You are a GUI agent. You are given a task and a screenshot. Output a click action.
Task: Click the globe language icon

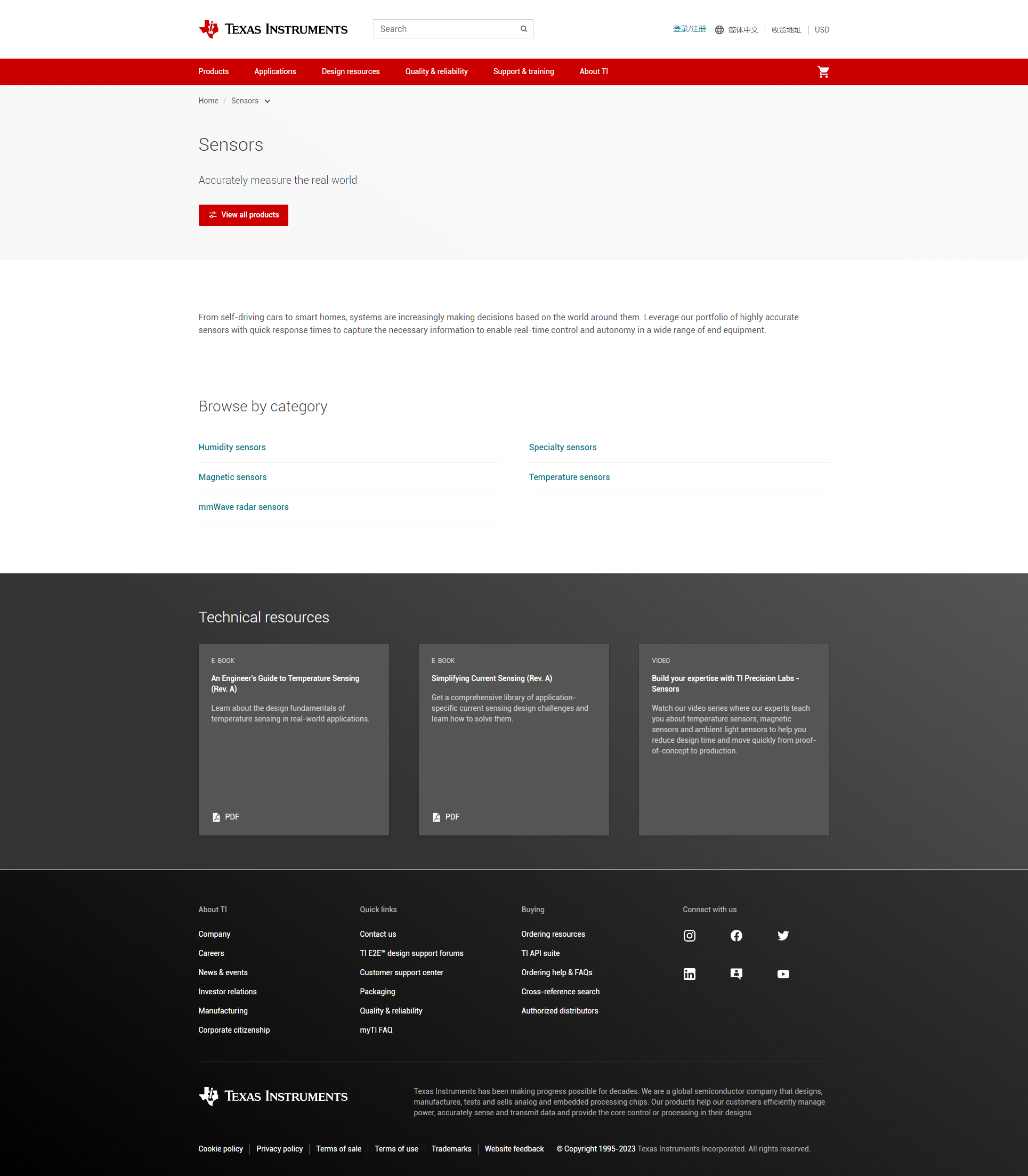(x=719, y=30)
